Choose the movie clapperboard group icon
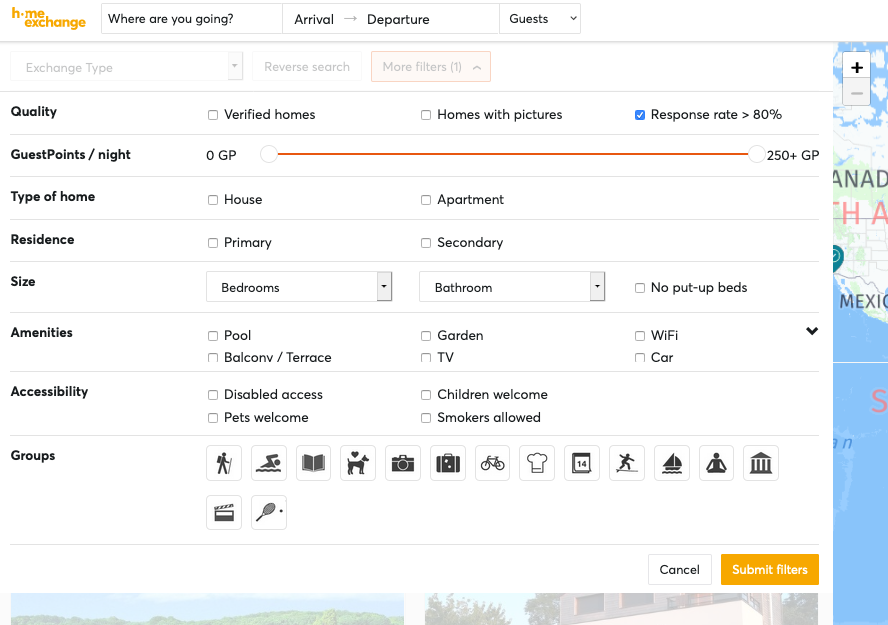 (224, 512)
